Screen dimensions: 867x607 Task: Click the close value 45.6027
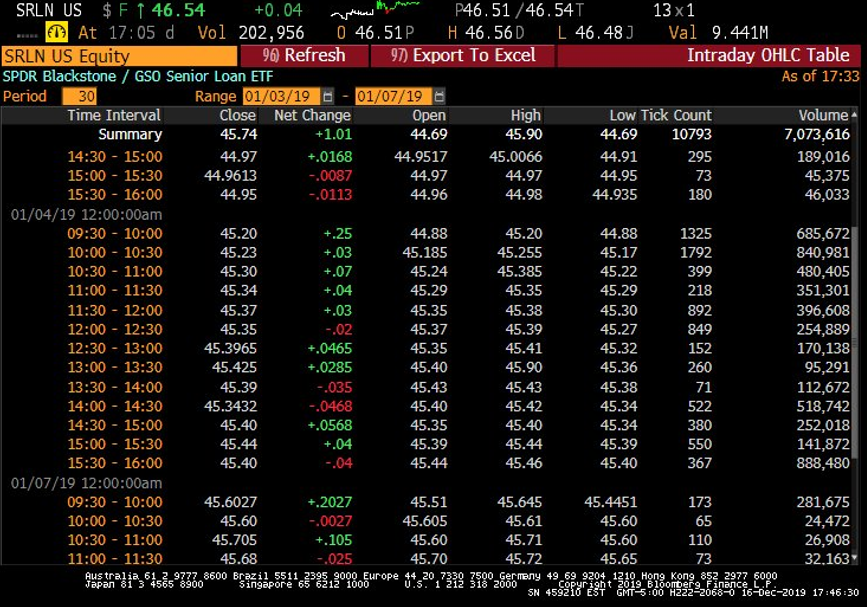point(231,502)
